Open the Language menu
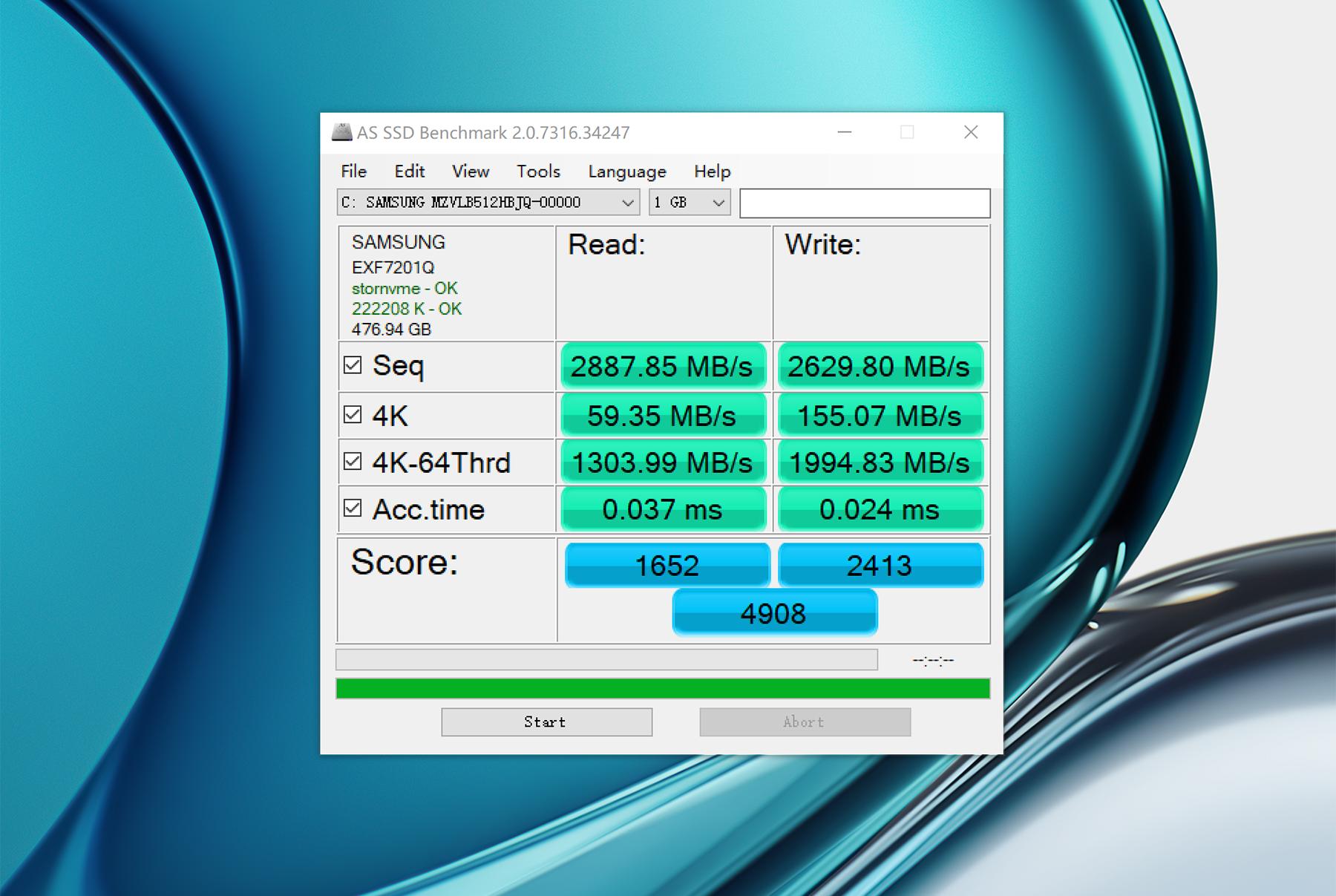 [626, 171]
